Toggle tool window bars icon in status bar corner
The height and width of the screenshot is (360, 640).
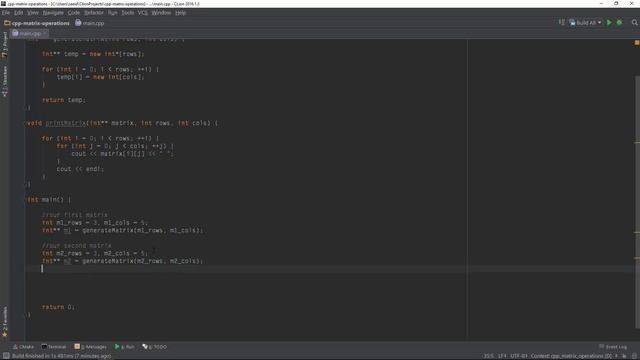tap(6, 356)
